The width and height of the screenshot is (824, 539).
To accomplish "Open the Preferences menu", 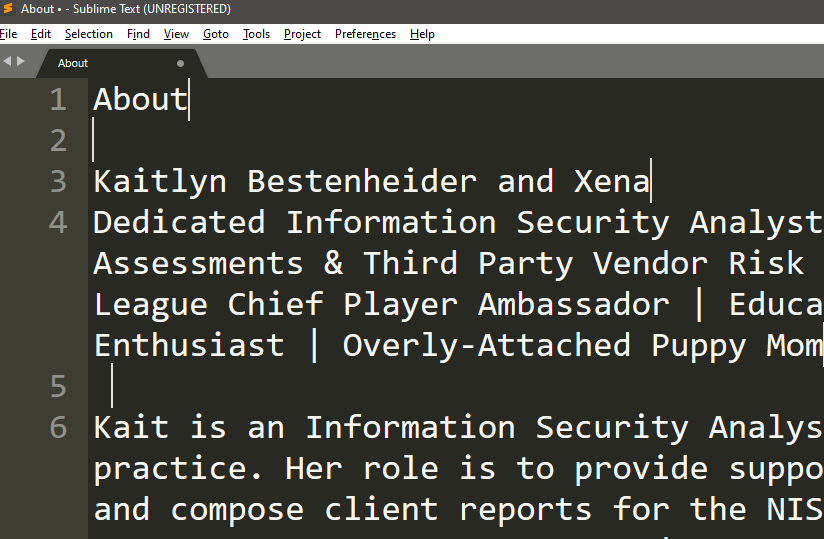I will [365, 34].
